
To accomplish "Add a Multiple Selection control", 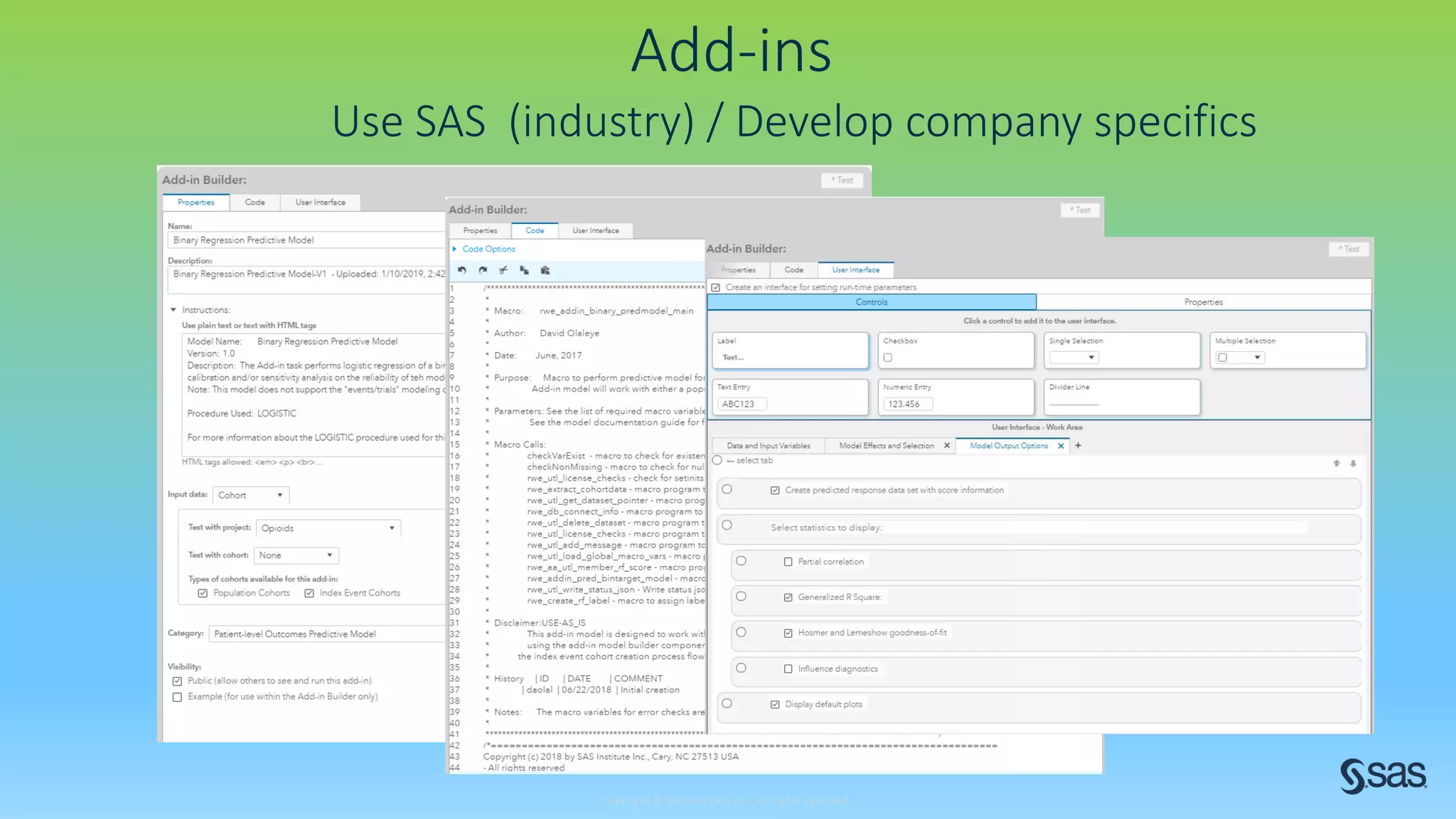I will tap(1288, 350).
